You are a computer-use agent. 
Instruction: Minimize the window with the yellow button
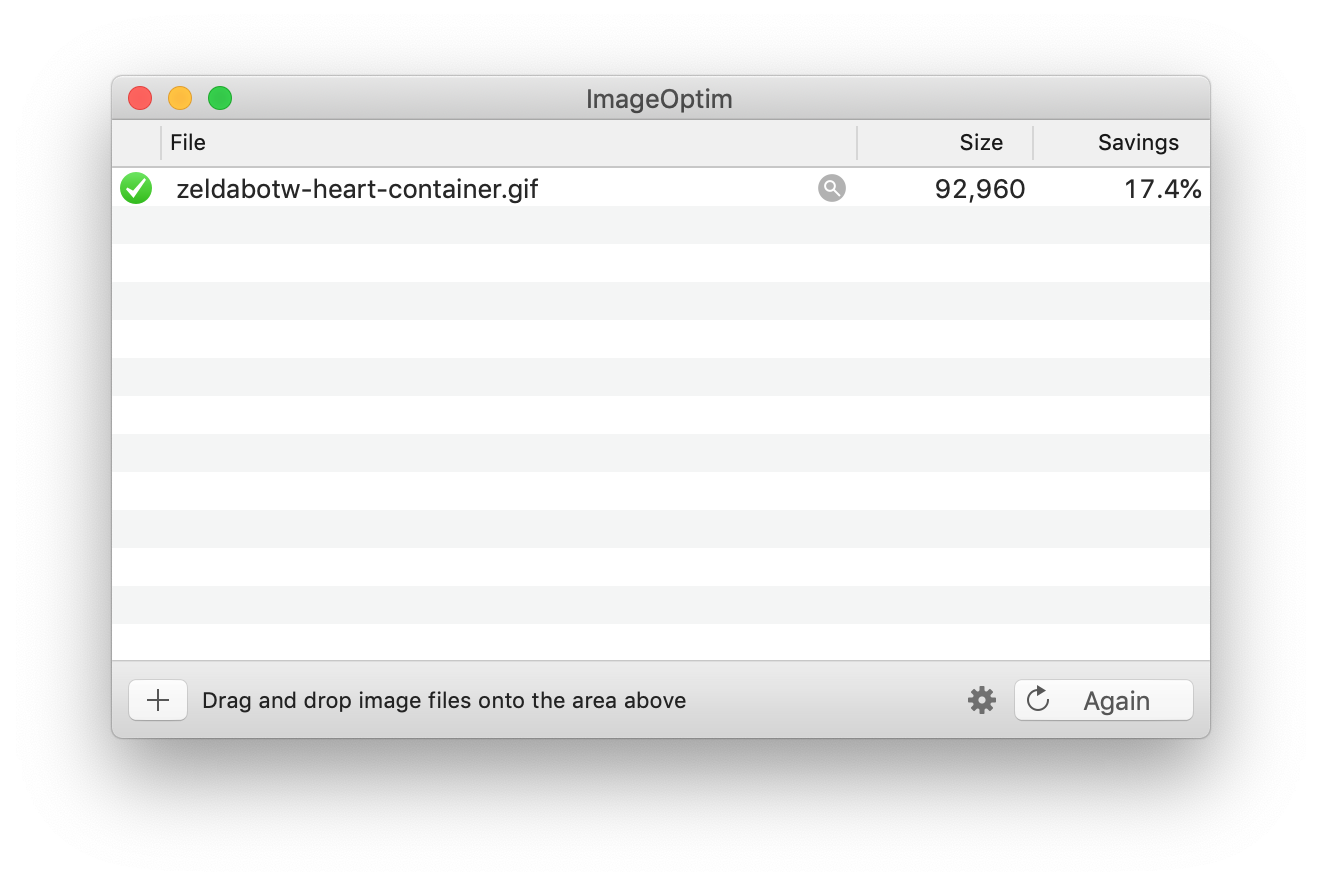coord(180,98)
